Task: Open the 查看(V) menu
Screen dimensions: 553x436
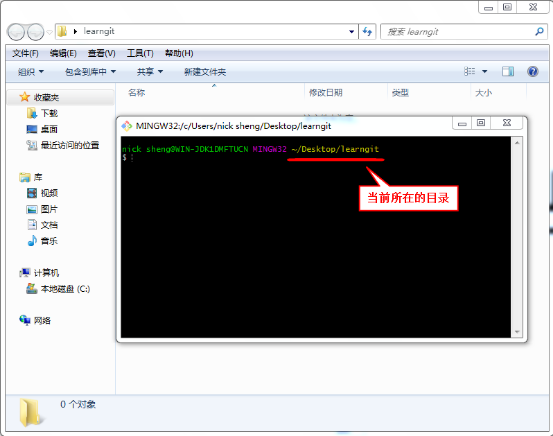Action: point(102,53)
